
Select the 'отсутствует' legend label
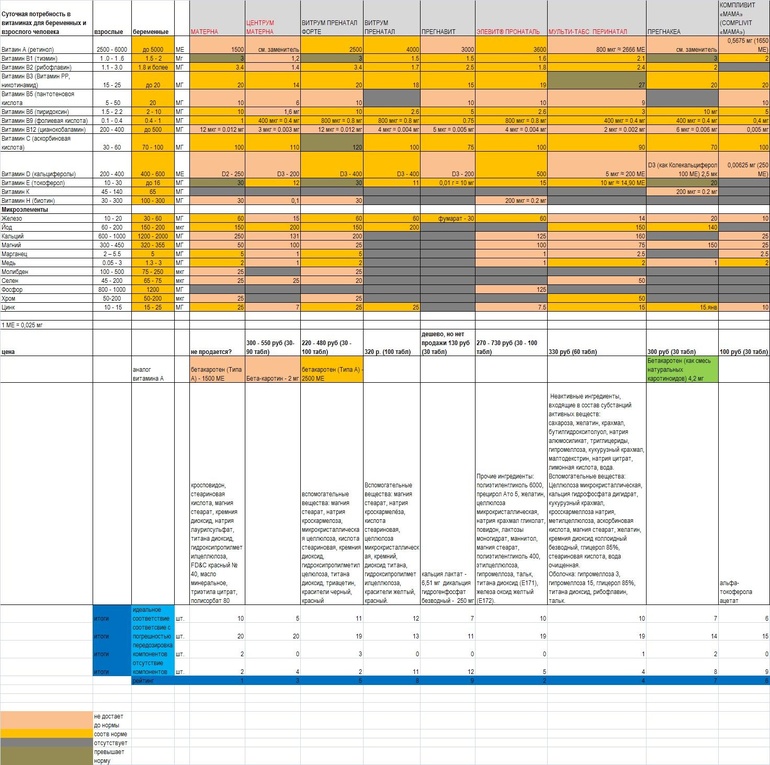[x=110, y=742]
